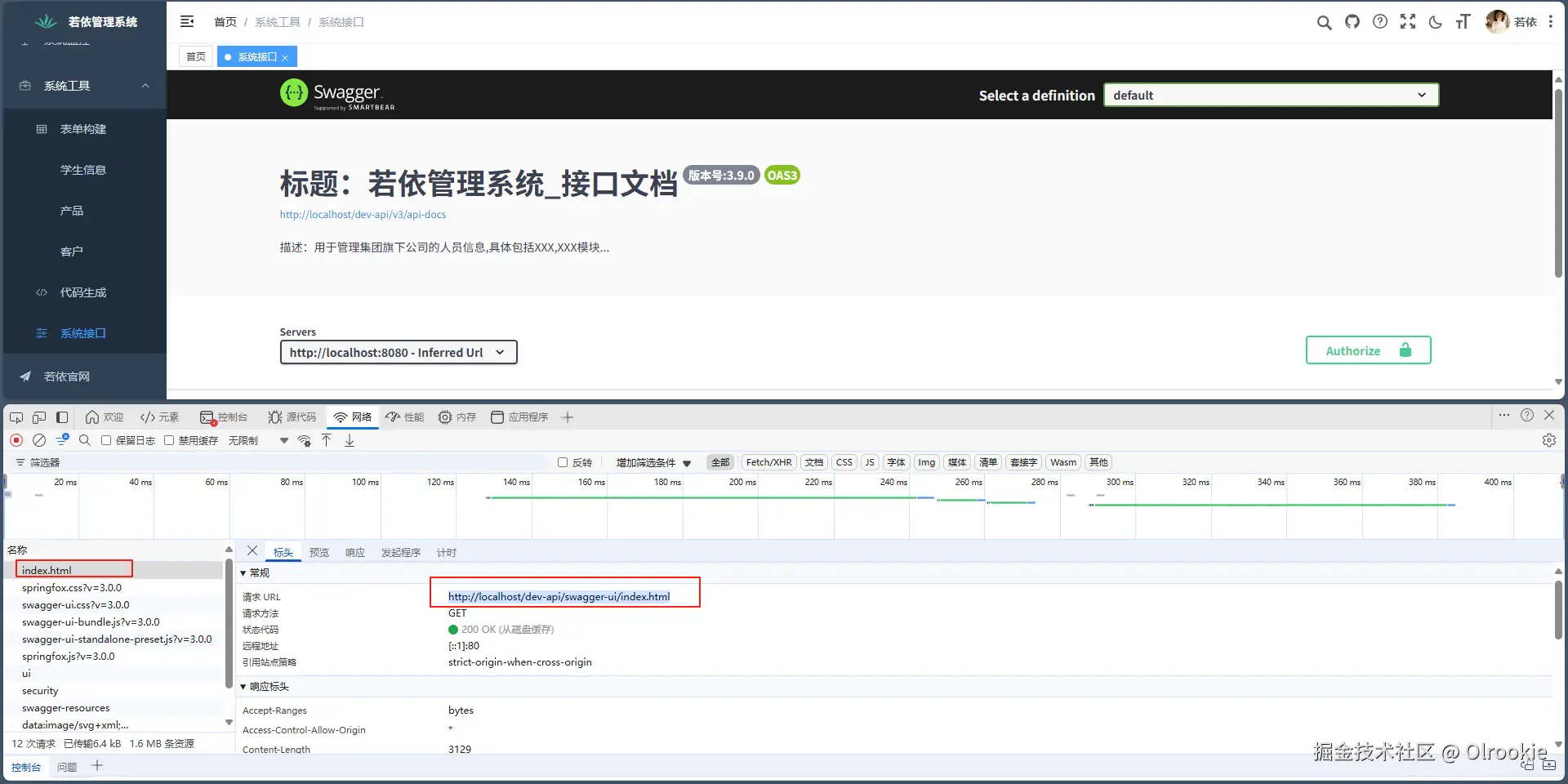Viewport: 1568px width, 784px height.
Task: Click the Swagger page vertical scrollbar
Action: tap(1558, 184)
